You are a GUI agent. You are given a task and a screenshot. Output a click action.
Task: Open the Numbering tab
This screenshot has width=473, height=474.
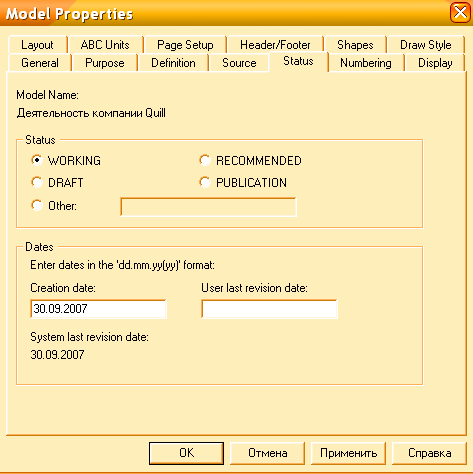[x=366, y=63]
